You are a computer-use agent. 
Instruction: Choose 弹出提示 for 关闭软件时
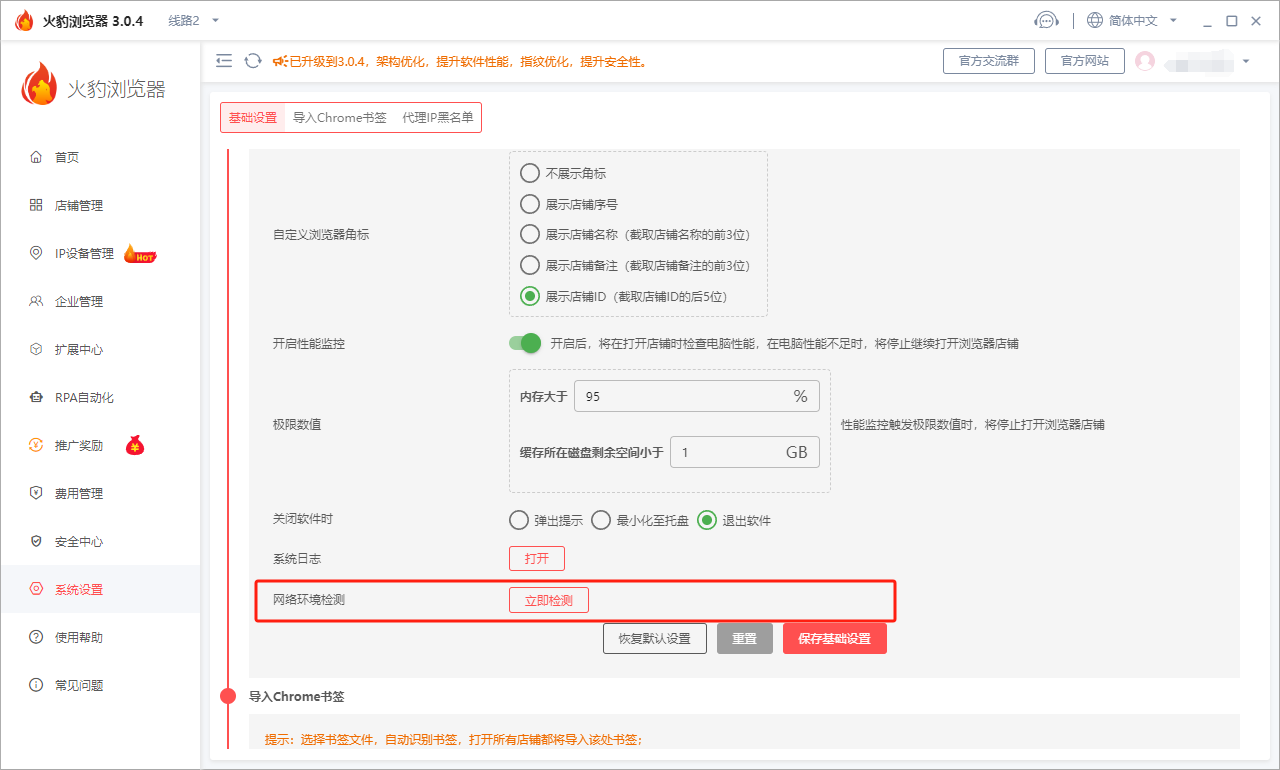click(519, 520)
